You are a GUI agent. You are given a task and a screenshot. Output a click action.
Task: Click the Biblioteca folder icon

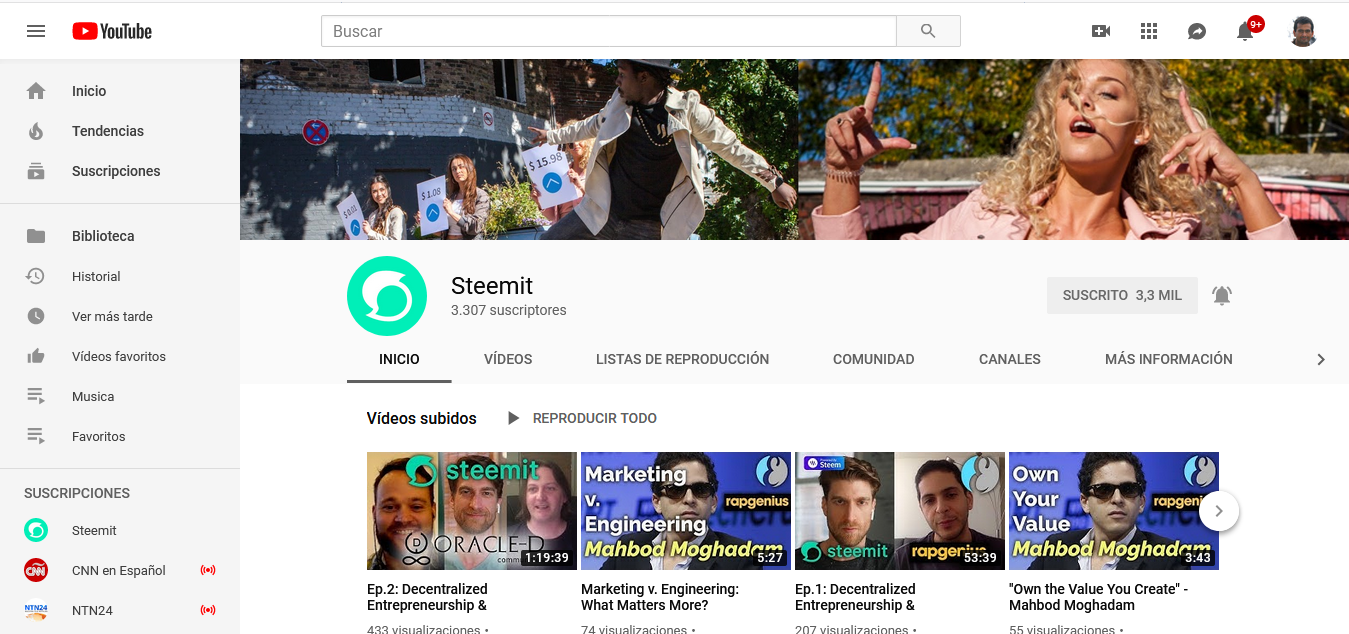click(x=36, y=236)
